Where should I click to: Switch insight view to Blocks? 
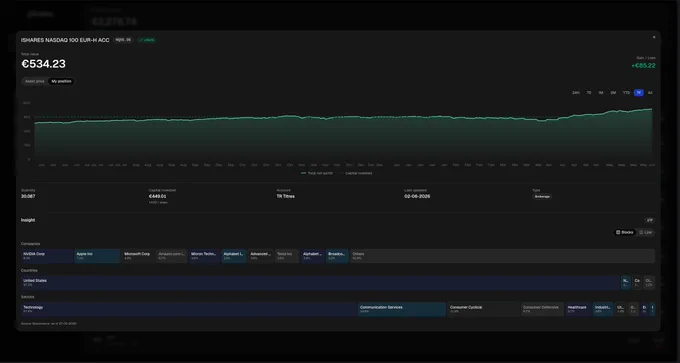pyautogui.click(x=625, y=232)
